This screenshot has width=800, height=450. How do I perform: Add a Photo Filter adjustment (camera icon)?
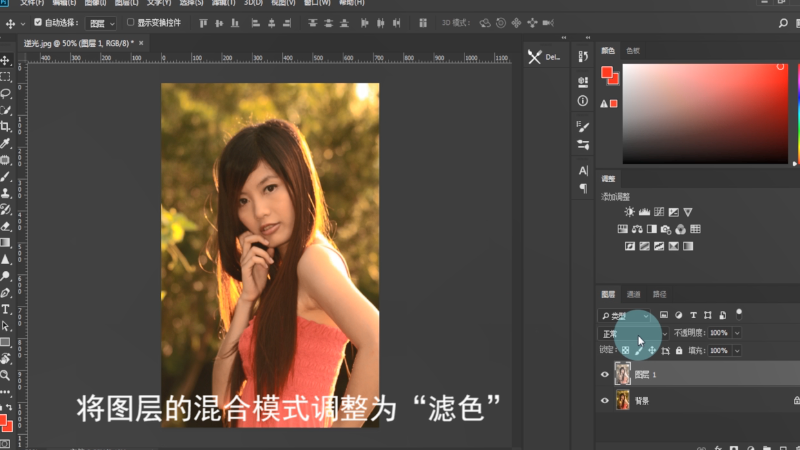(x=666, y=229)
